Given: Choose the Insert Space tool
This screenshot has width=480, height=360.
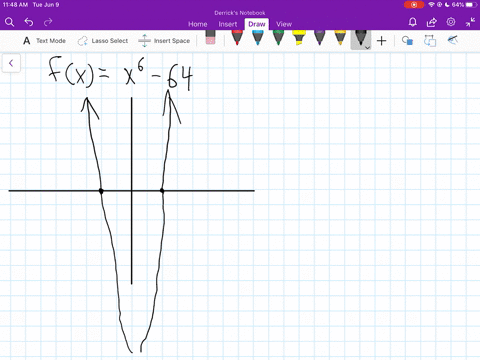Looking at the screenshot, I should coord(164,41).
